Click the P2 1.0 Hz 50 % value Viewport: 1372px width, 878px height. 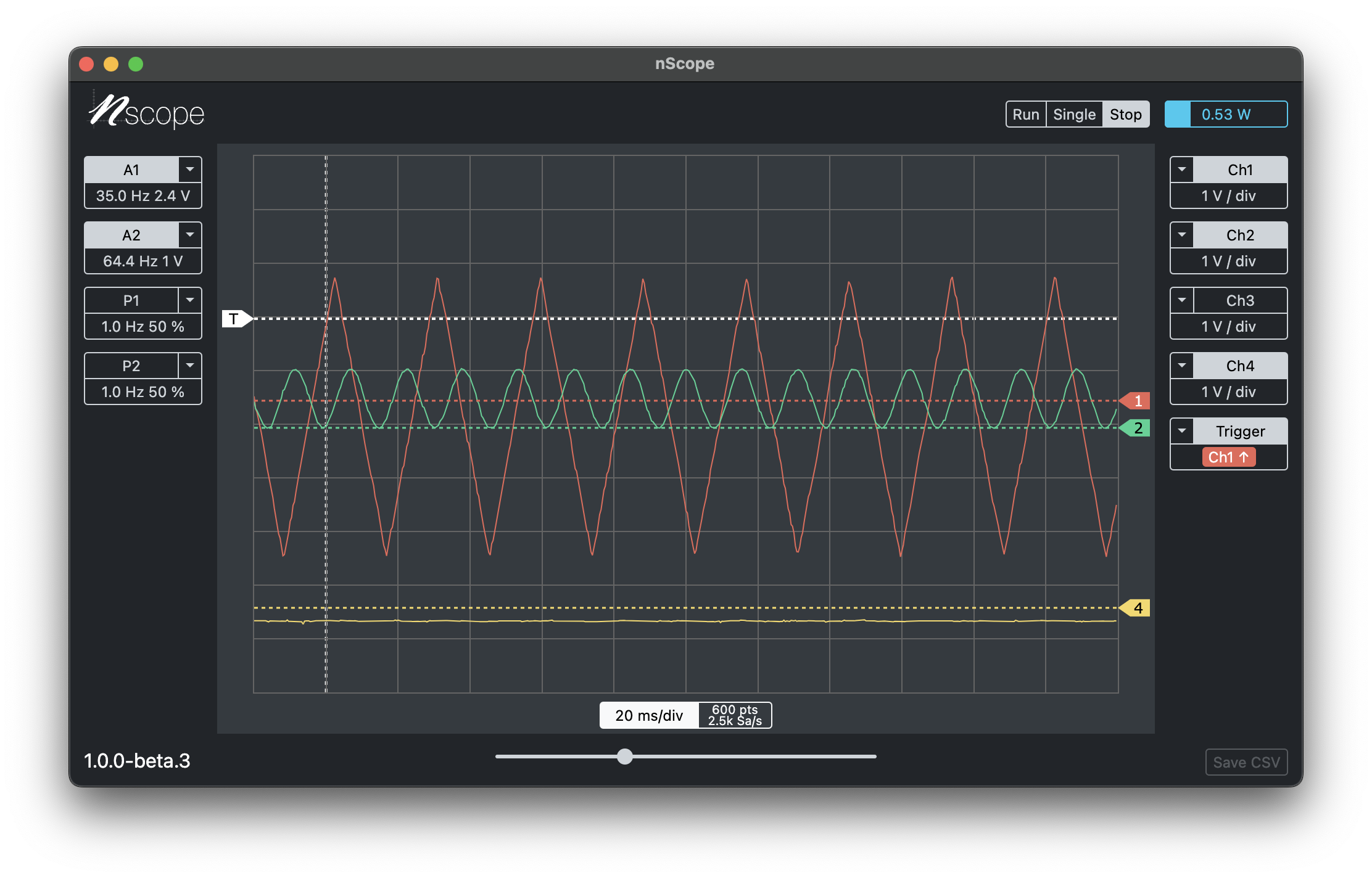[143, 392]
